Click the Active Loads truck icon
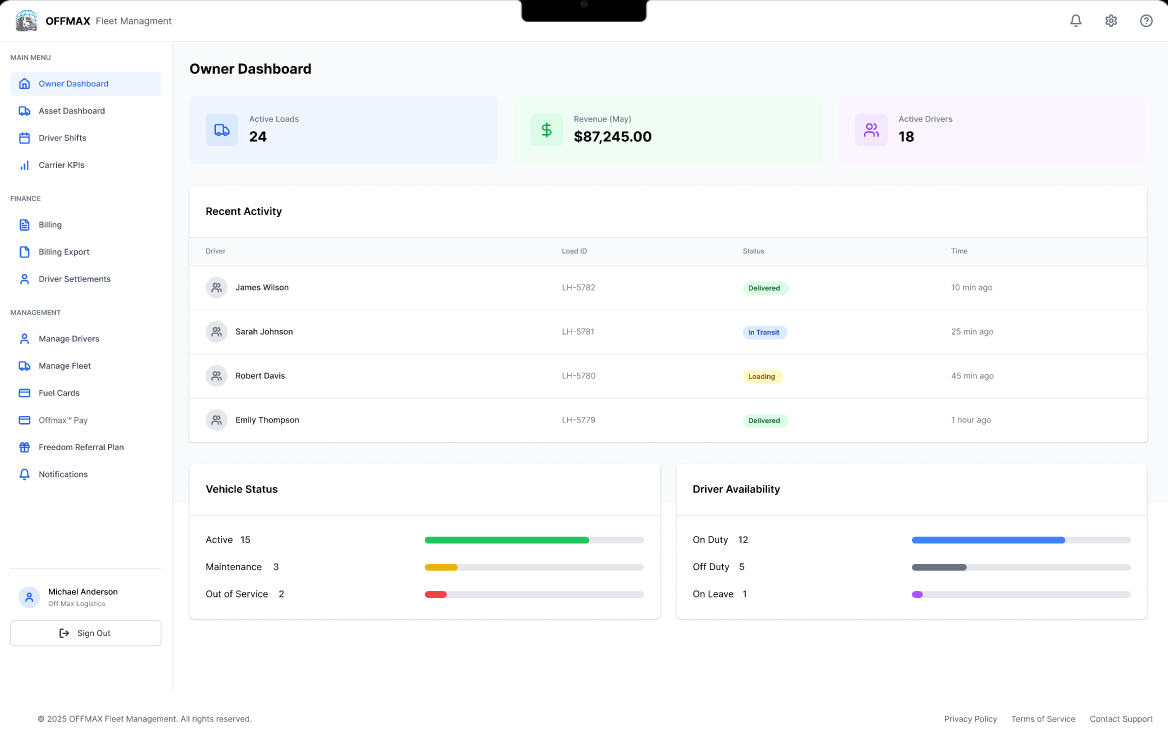 point(222,130)
